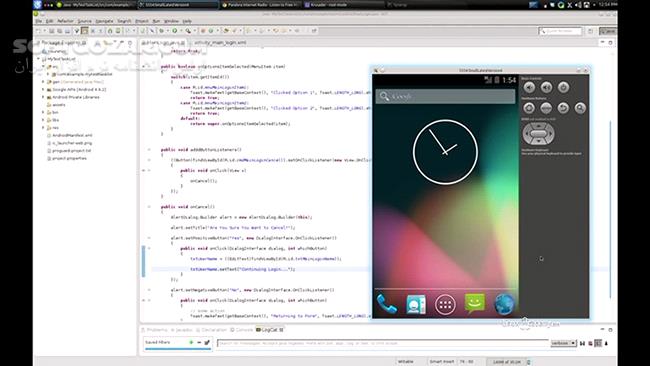Click the D-pad left arrow in emulator
This screenshot has height=366, width=650.
pyautogui.click(x=526, y=133)
